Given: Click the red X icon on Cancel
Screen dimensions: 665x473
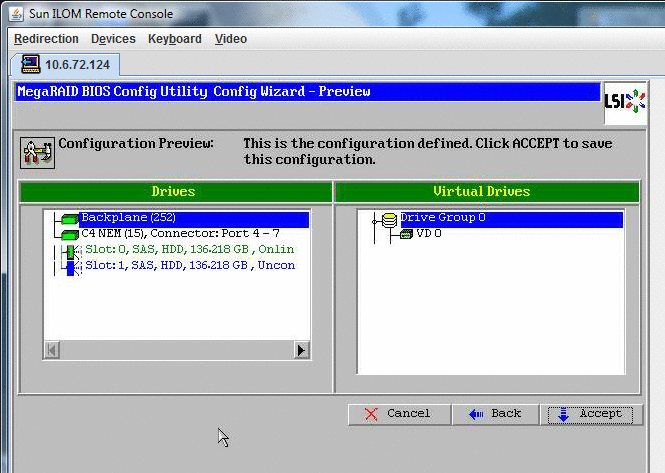Looking at the screenshot, I should pos(371,414).
